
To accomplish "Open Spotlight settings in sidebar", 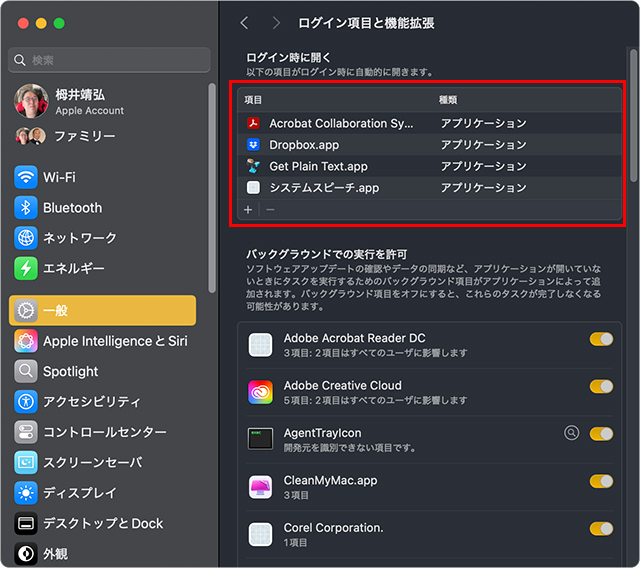I will click(102, 371).
